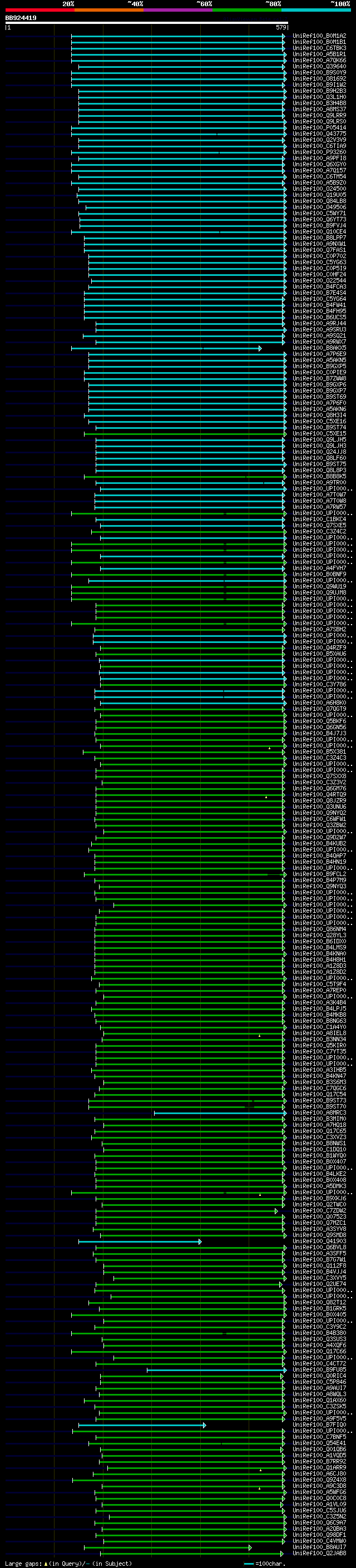Screen dimensions: 356x1568
Task: Open the UniRef100_Q54E41 hit
Action: 319,1443
